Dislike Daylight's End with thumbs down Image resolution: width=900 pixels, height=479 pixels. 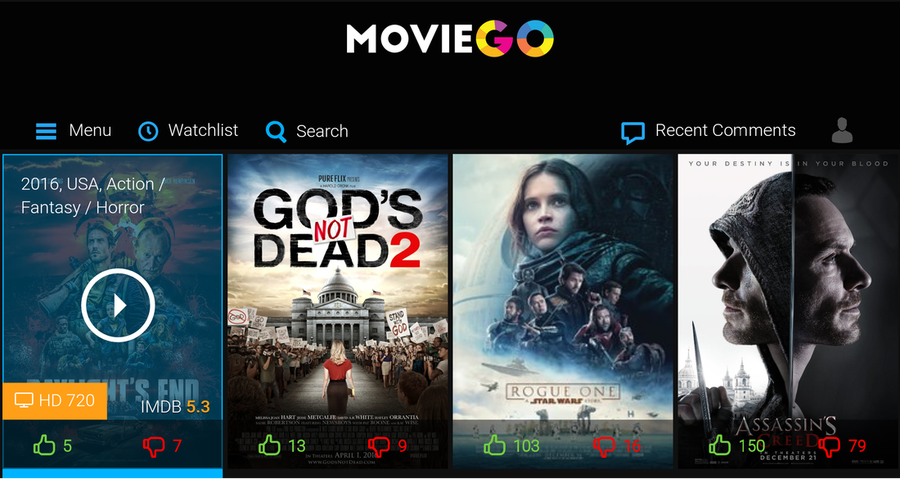click(154, 446)
